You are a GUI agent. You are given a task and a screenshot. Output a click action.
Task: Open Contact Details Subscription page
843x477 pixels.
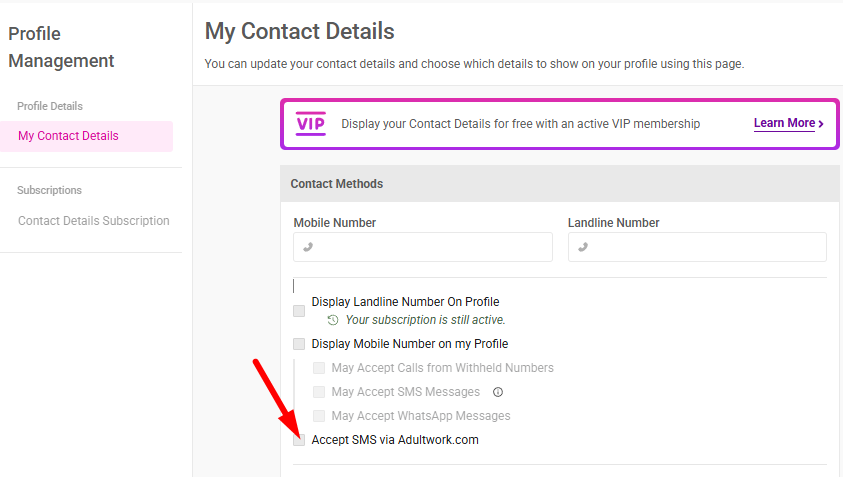coord(94,221)
